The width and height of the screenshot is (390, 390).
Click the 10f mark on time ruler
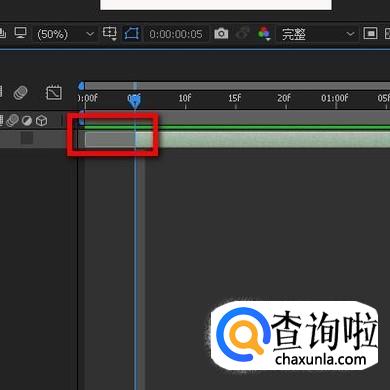(185, 98)
